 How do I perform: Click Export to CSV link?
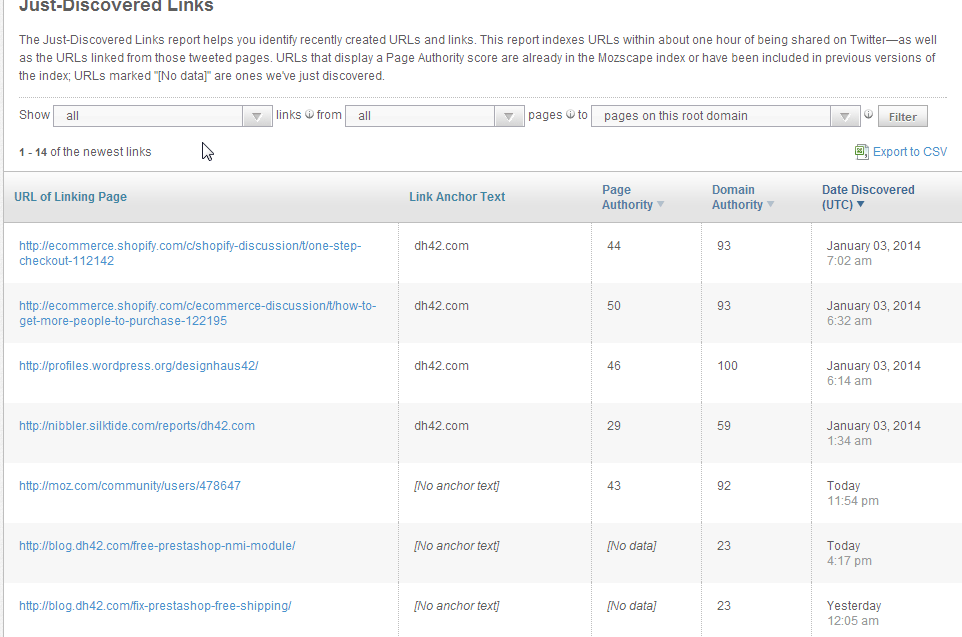910,152
